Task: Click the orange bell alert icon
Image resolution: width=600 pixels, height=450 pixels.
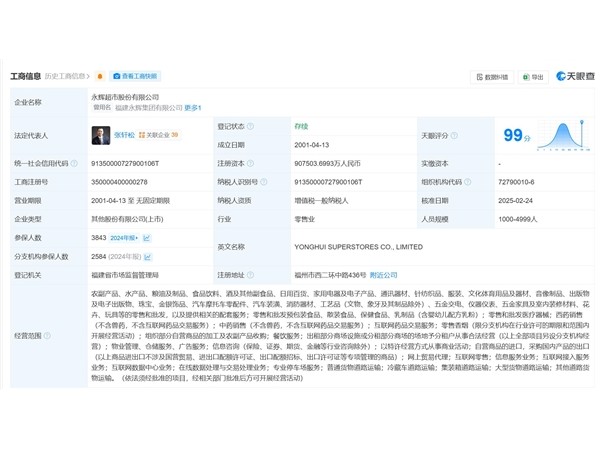Action: 100,77
